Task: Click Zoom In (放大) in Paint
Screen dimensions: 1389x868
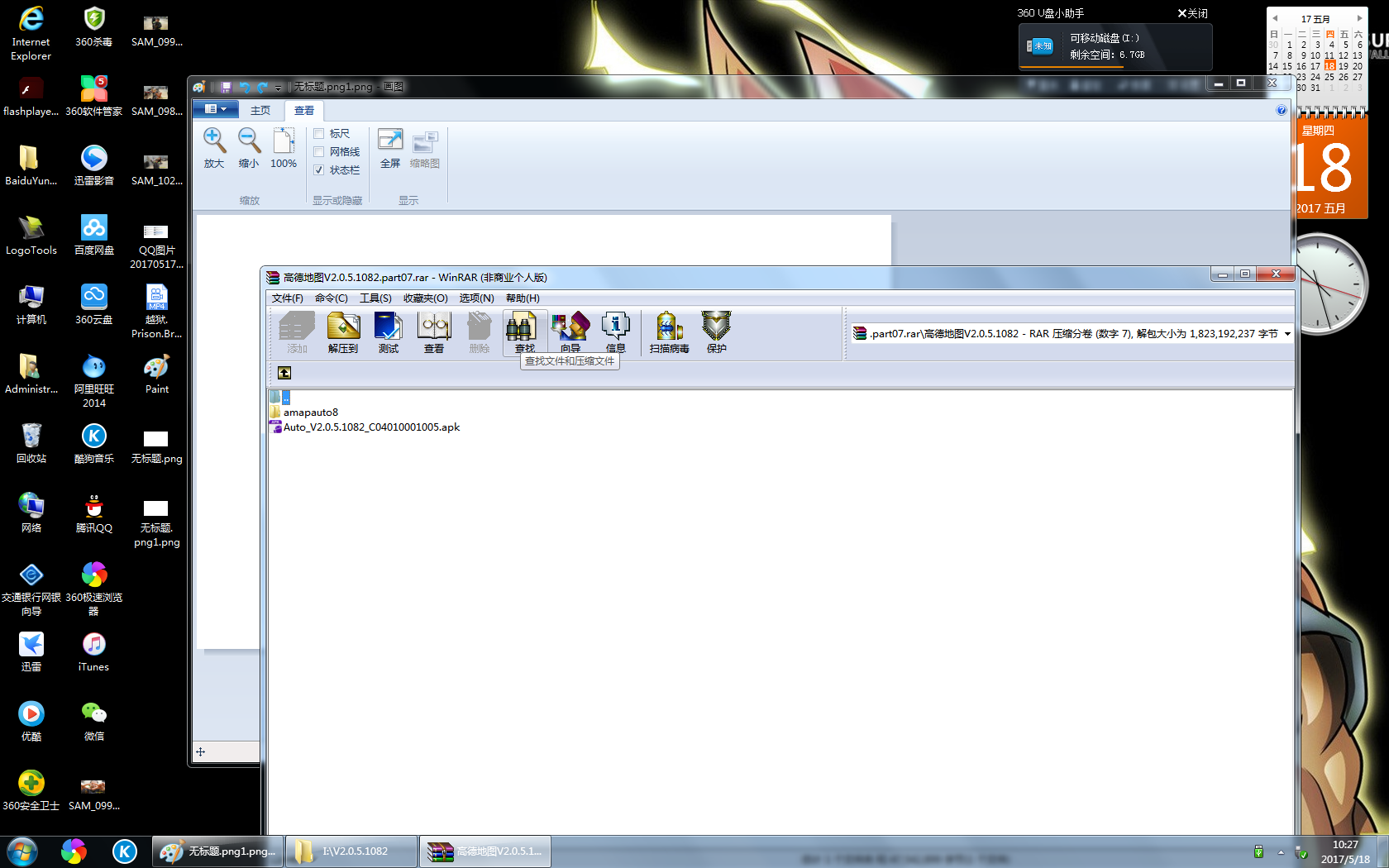Action: 214,149
